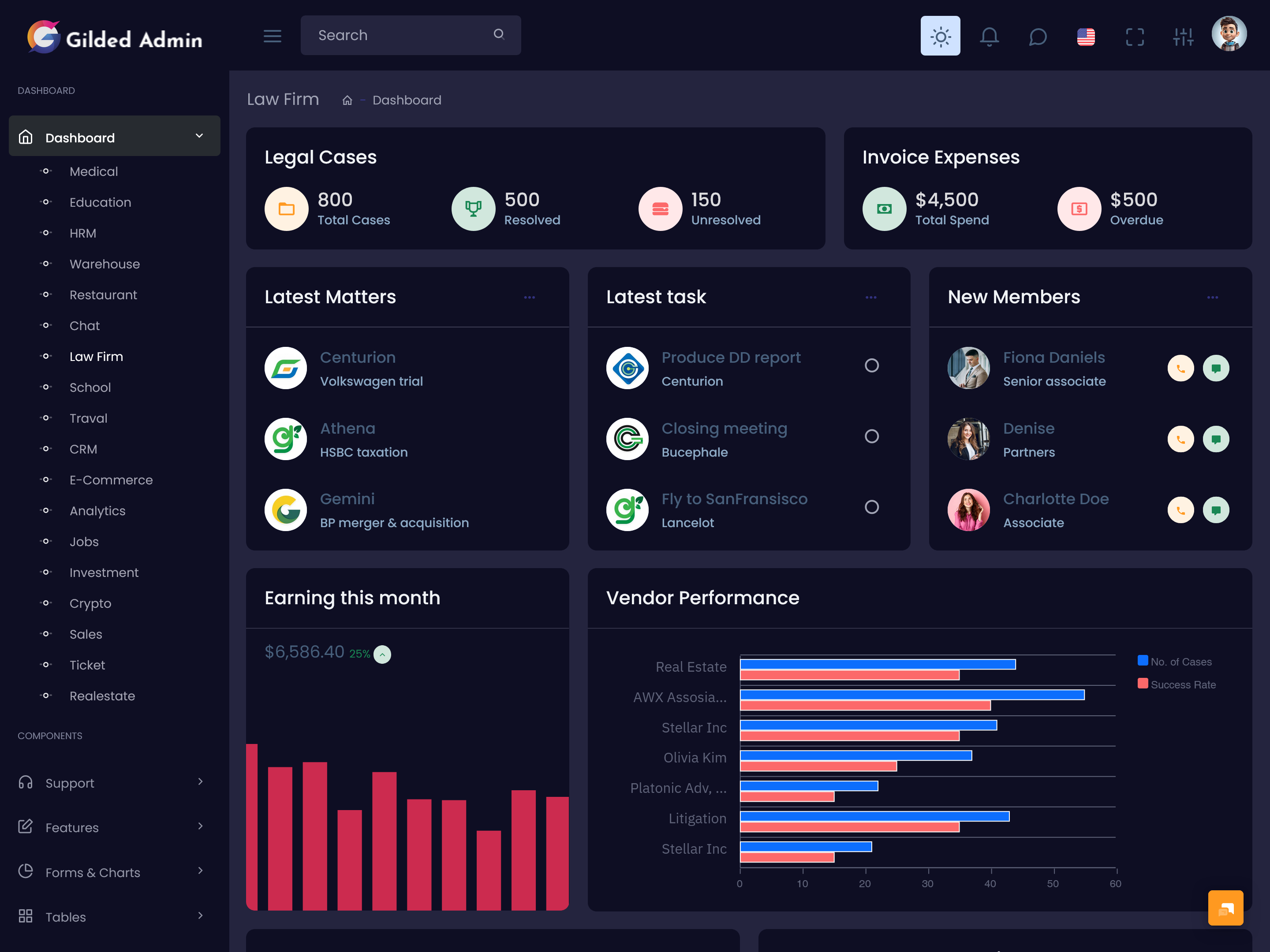This screenshot has height=952, width=1270.
Task: Click the Centurion matter link
Action: tap(358, 357)
